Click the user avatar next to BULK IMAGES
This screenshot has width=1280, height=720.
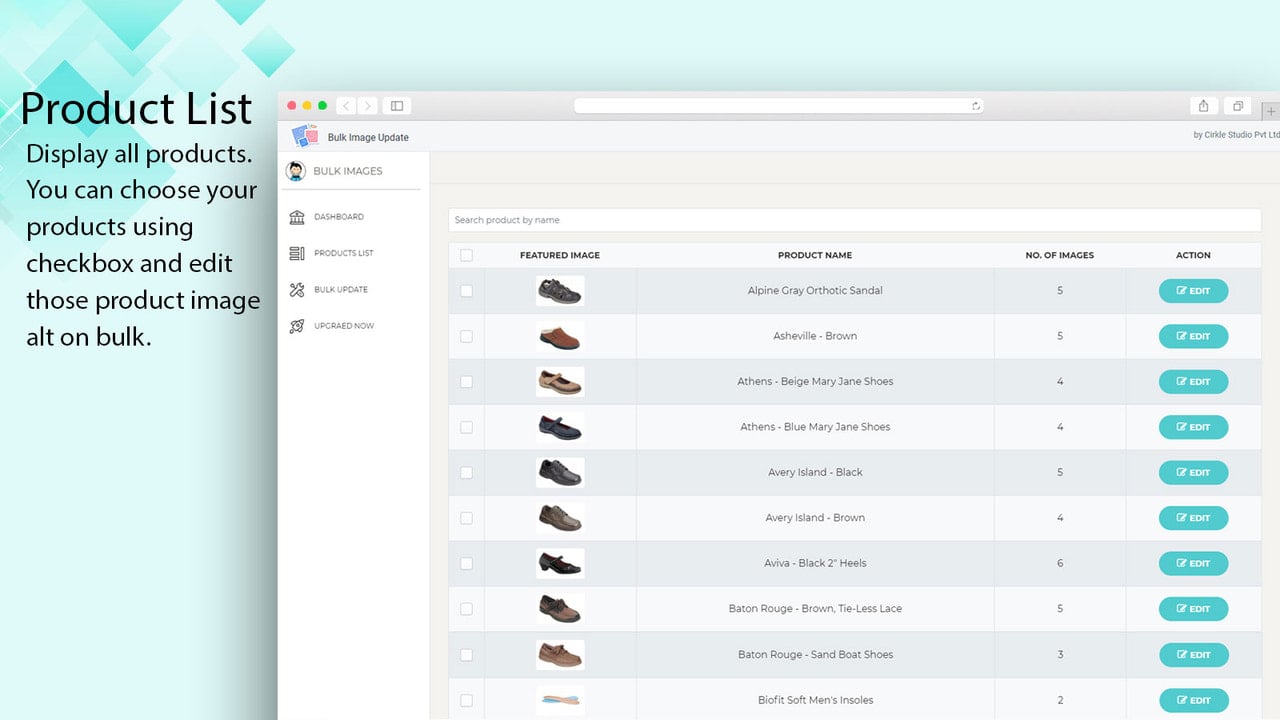click(x=295, y=171)
